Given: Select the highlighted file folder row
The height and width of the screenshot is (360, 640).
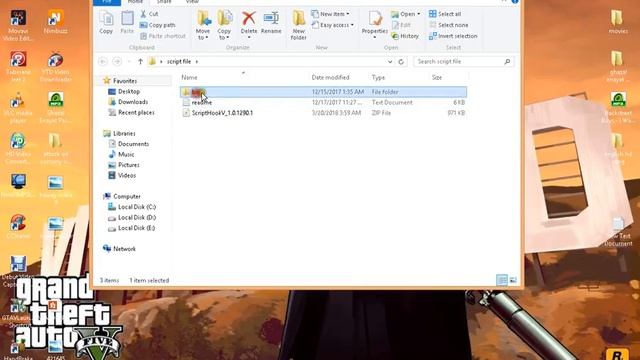Looking at the screenshot, I should click(x=323, y=92).
